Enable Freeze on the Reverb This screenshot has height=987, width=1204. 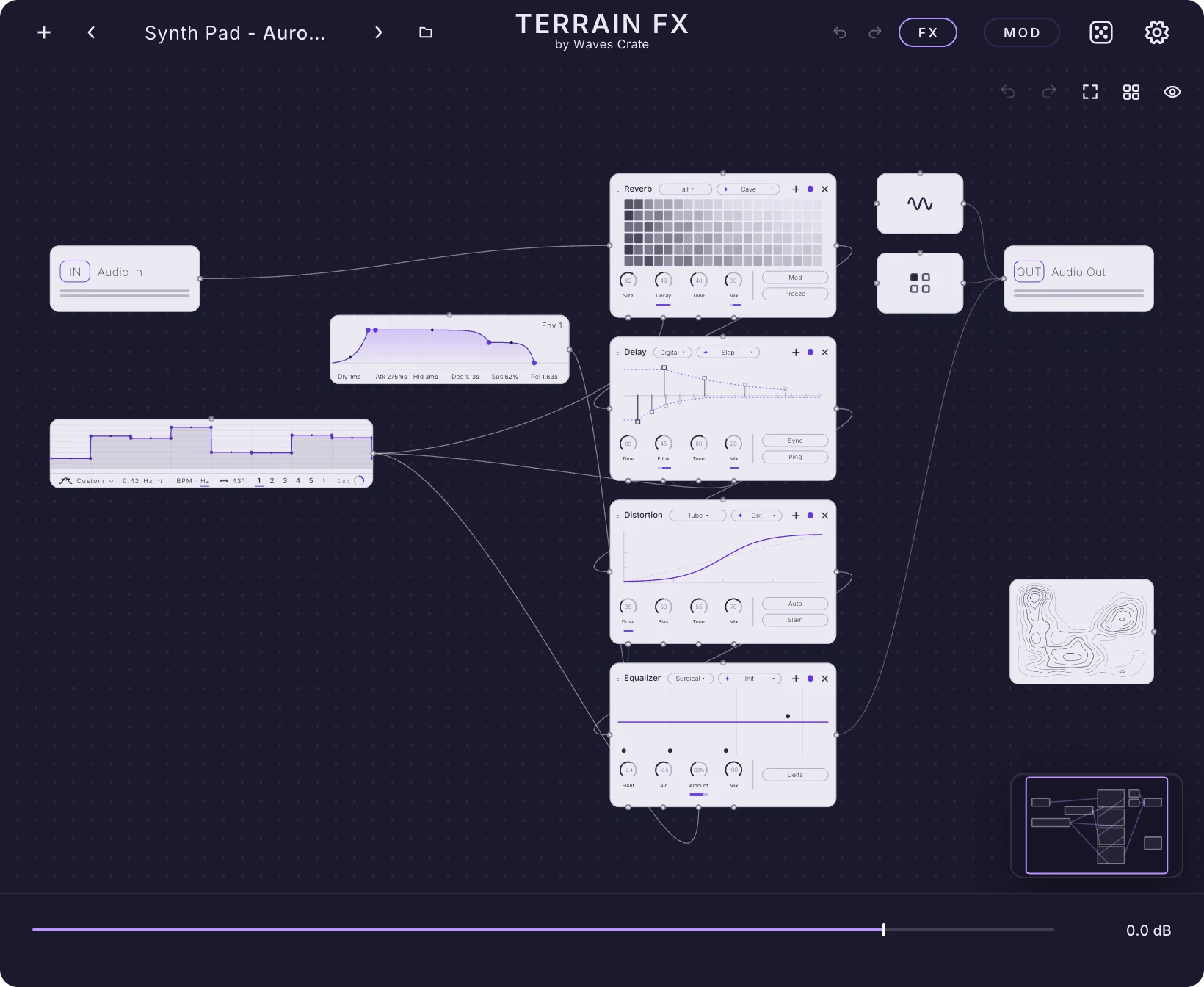[x=795, y=294]
